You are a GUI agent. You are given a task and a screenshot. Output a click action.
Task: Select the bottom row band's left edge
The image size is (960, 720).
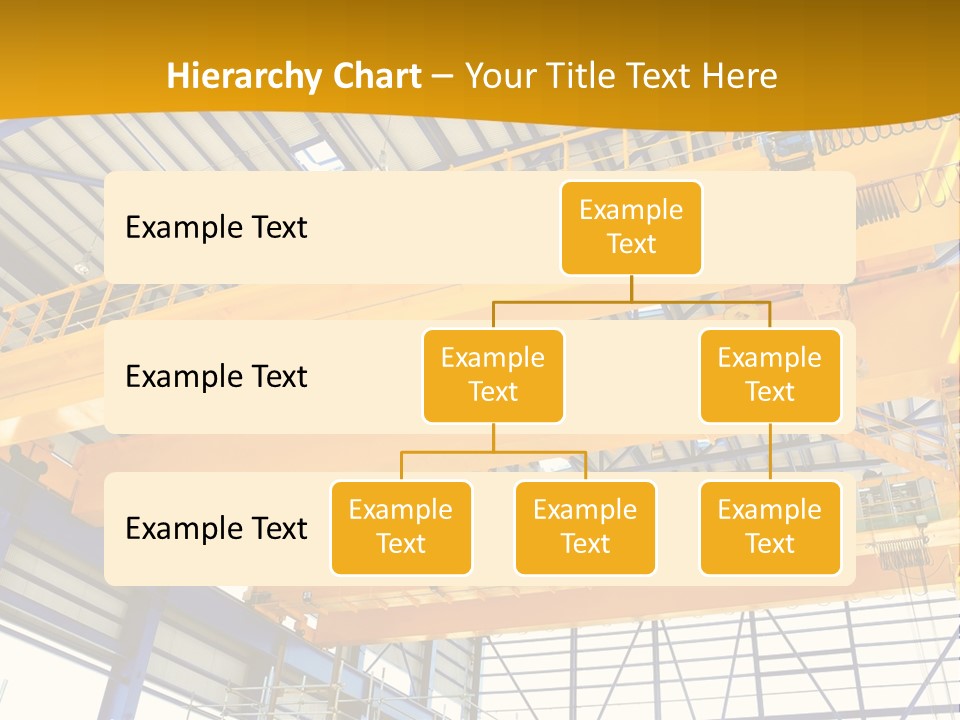pyautogui.click(x=113, y=528)
